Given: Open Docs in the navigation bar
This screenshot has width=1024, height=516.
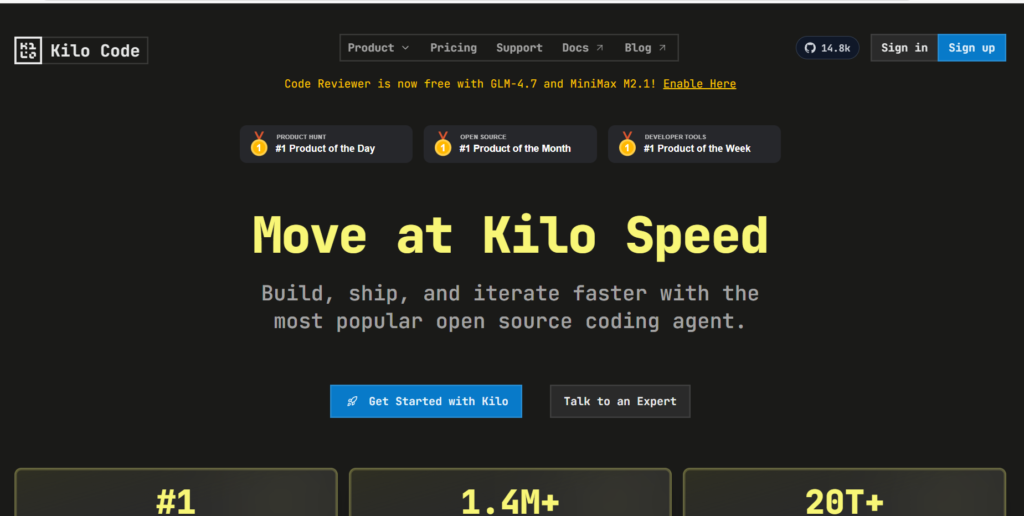Looking at the screenshot, I should coord(583,48).
